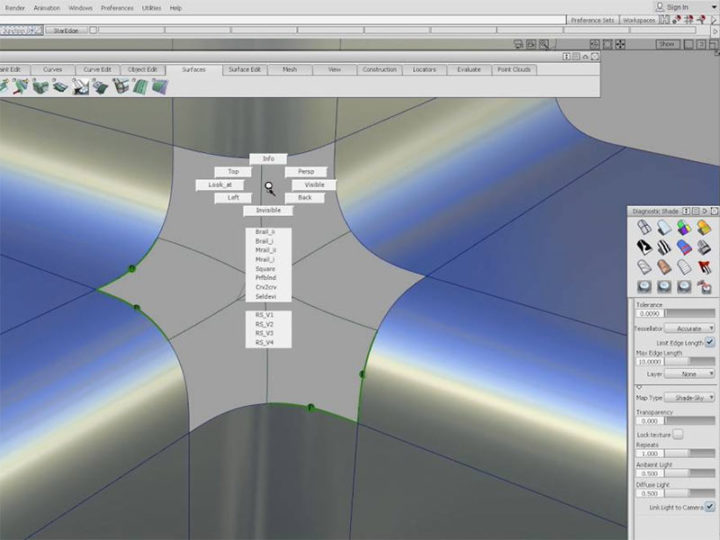The image size is (720, 540).
Task: Switch to the Point Clouds shelf tab
Action: point(514,69)
